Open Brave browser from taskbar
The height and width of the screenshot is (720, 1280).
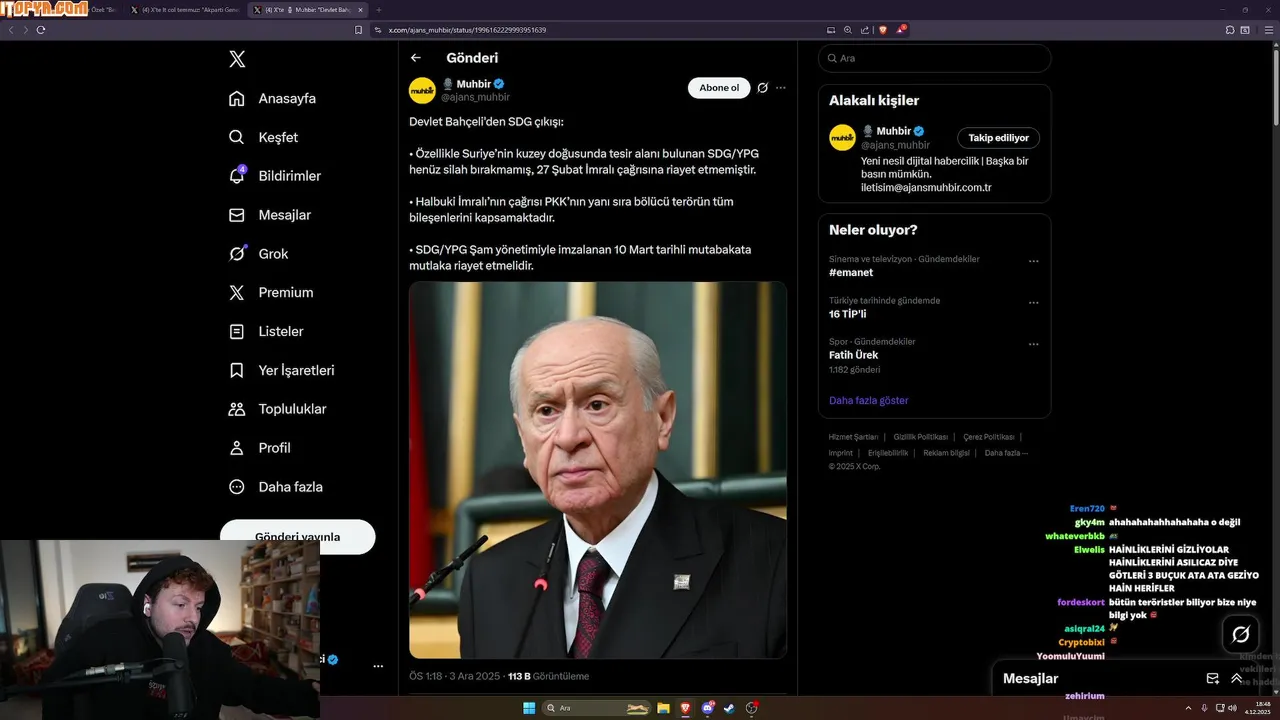click(685, 708)
